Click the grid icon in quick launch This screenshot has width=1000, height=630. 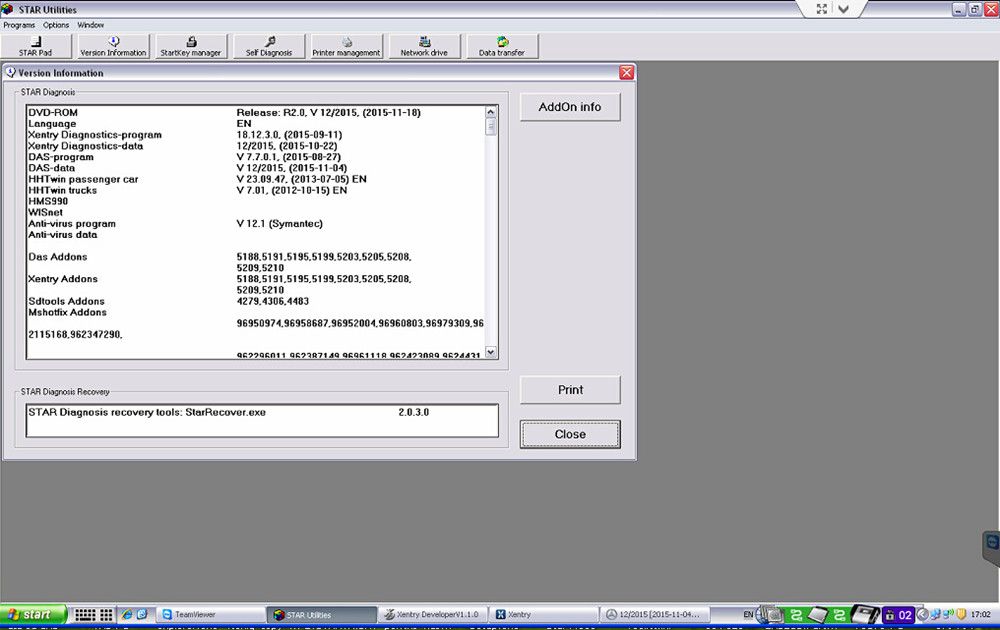pyautogui.click(x=107, y=615)
